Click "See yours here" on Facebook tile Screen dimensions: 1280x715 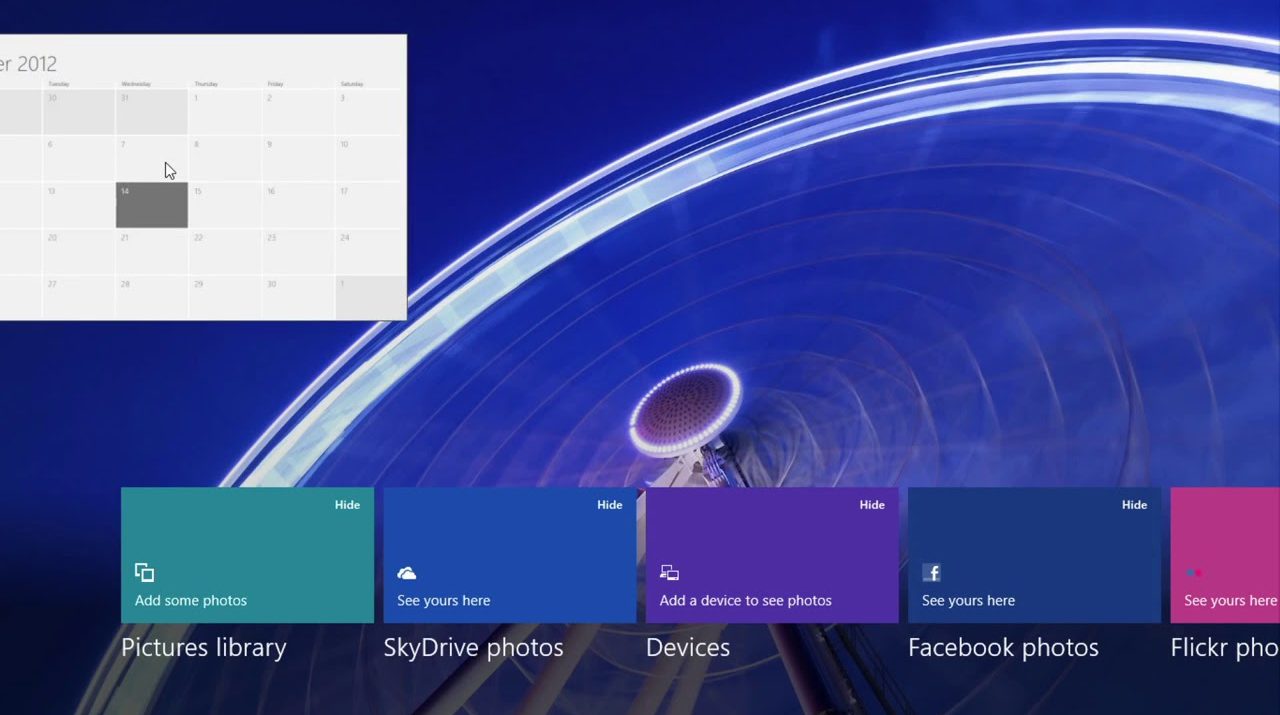coord(968,601)
